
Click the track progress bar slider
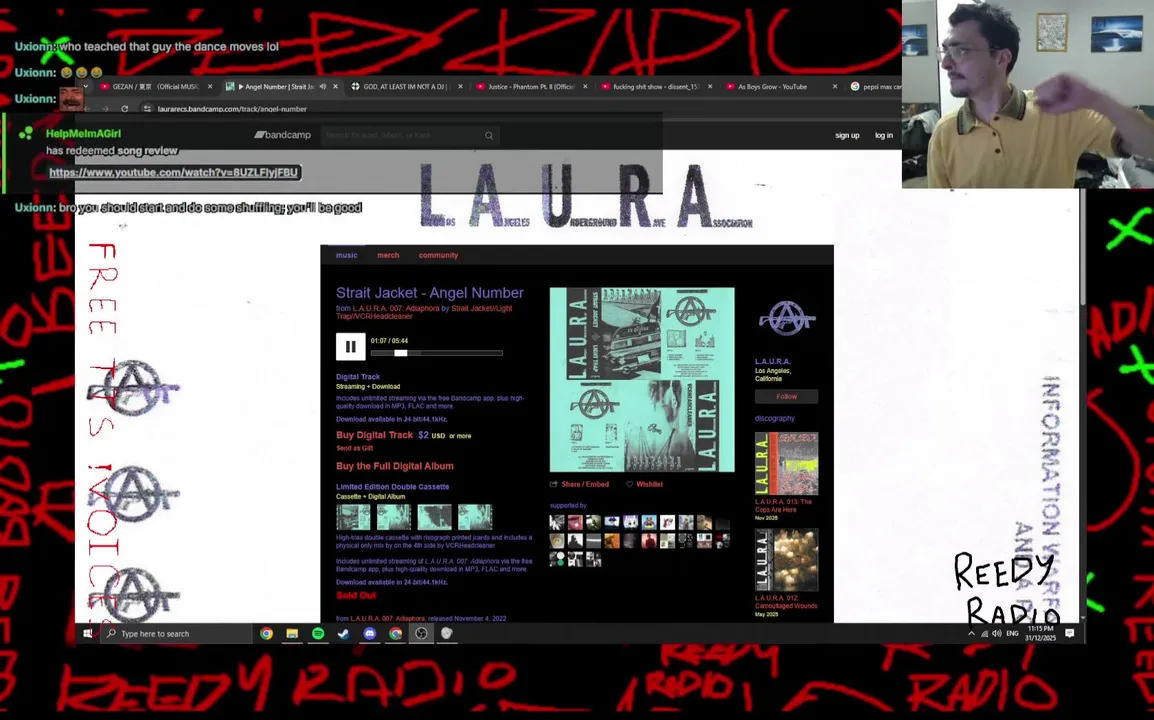(400, 353)
